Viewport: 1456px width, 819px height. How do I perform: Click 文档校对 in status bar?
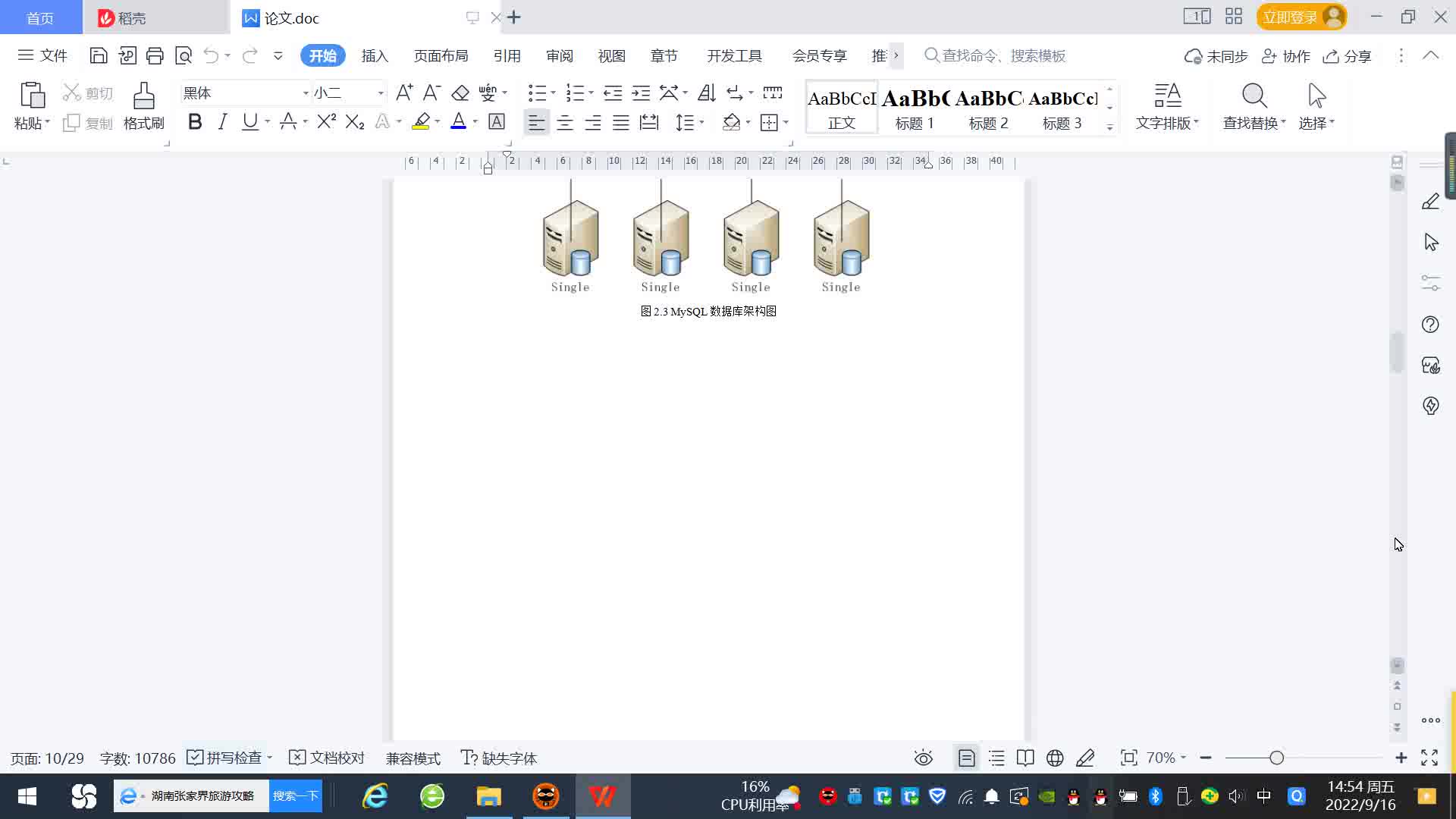(x=327, y=758)
